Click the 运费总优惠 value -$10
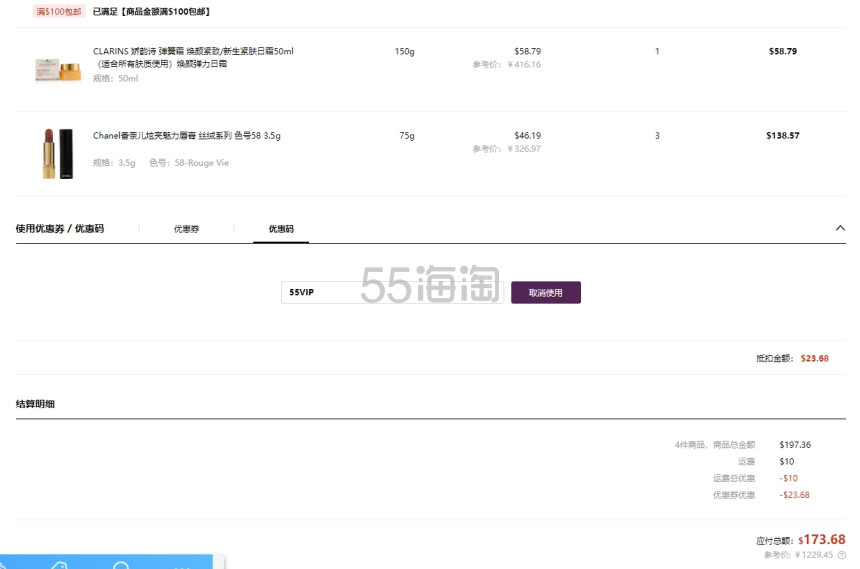860x569 pixels. pyautogui.click(x=788, y=478)
